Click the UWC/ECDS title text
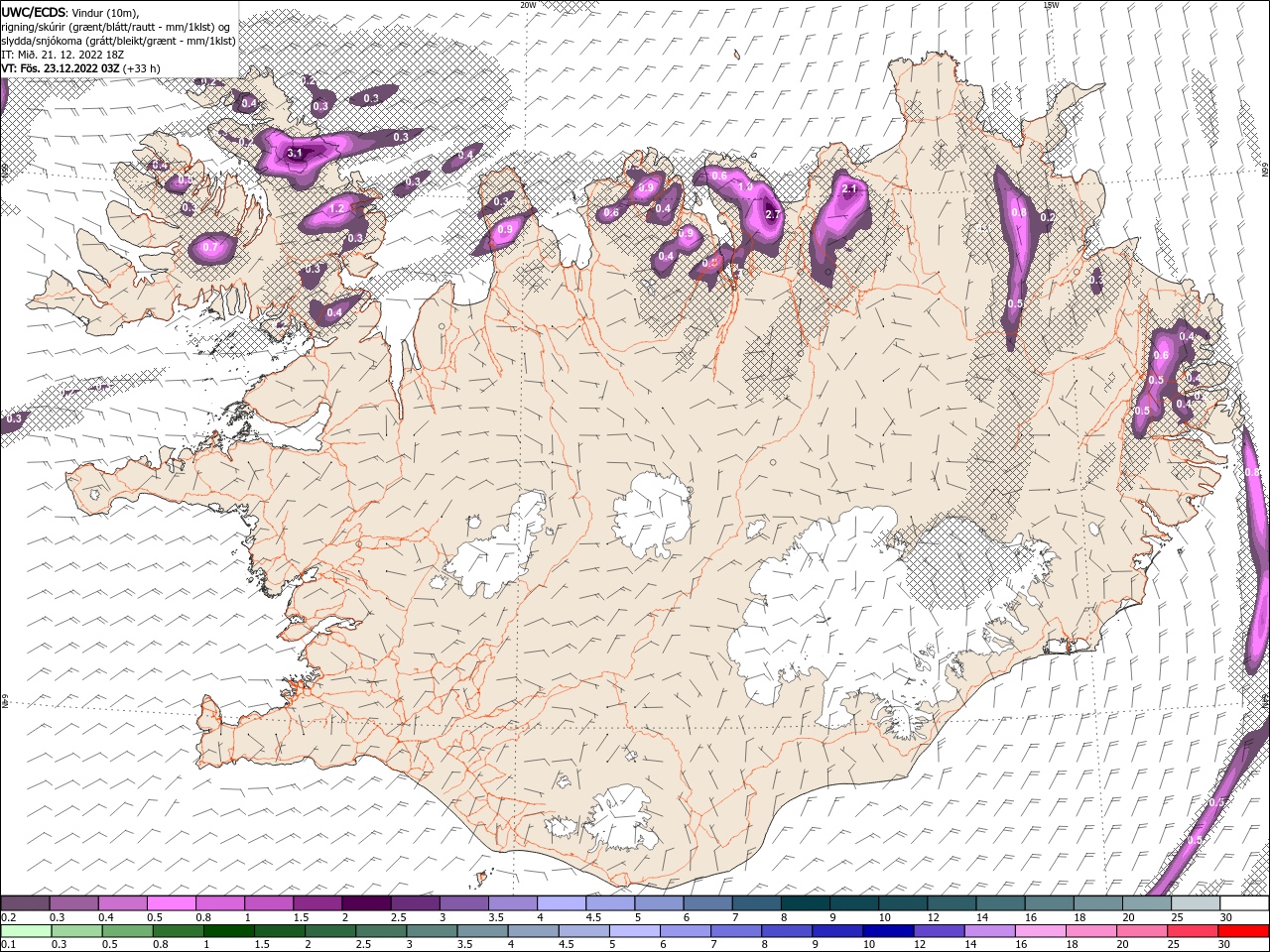This screenshot has width=1270, height=952. click(32, 11)
